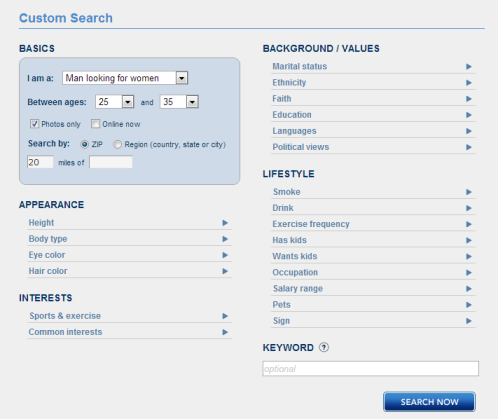Open the Sign criteria
This screenshot has height=419, width=498.
point(373,321)
